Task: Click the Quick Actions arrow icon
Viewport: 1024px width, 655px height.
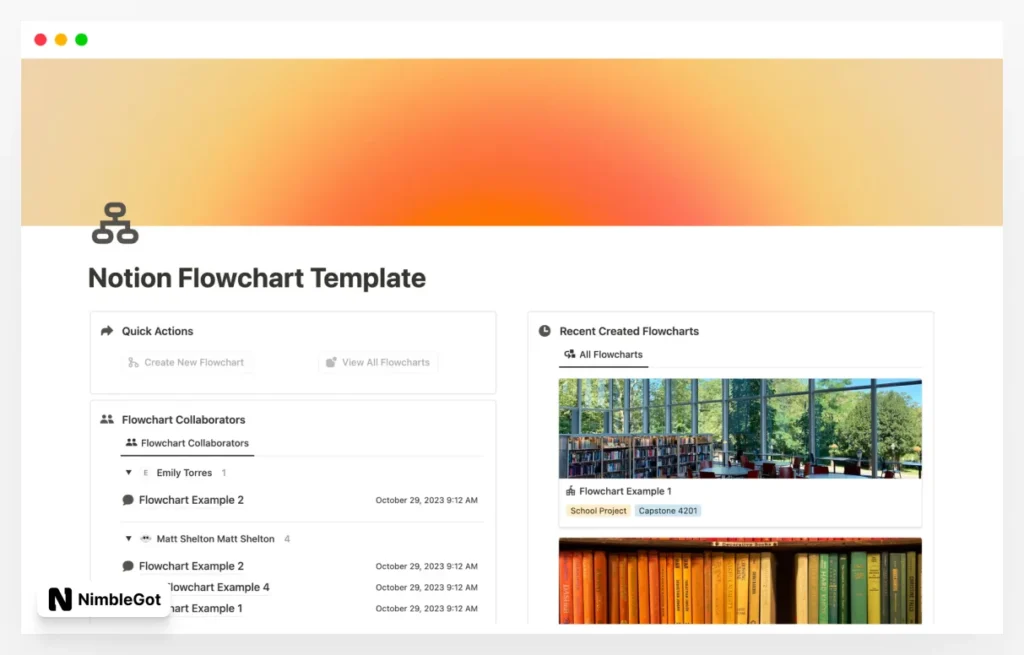Action: [107, 331]
